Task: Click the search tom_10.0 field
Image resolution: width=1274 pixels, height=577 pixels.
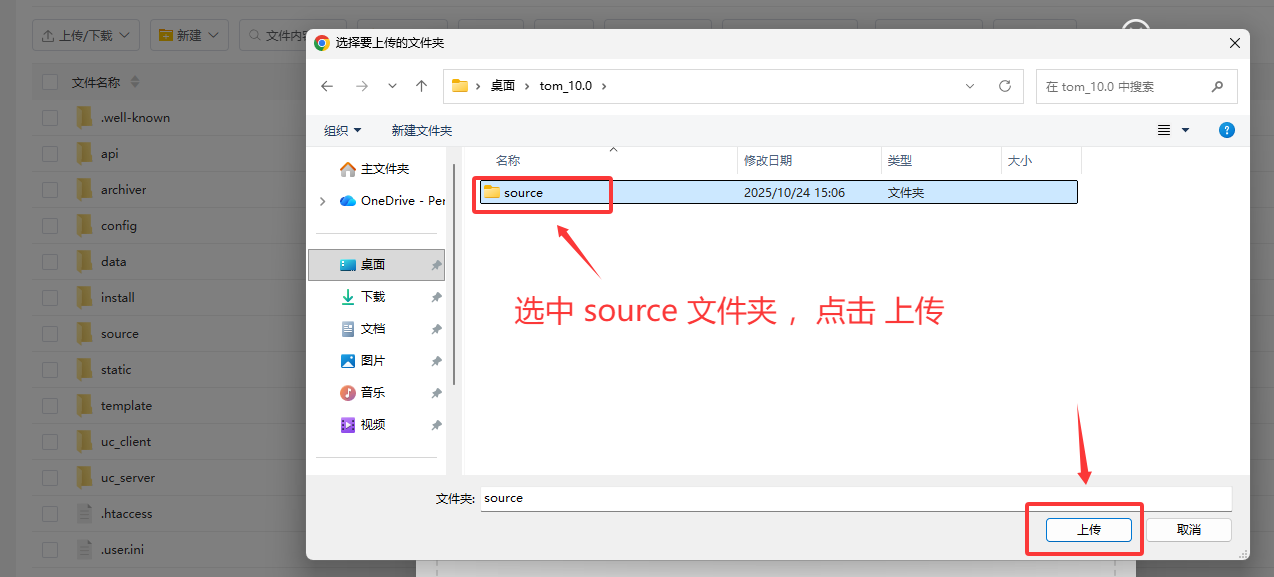Action: (x=1124, y=87)
